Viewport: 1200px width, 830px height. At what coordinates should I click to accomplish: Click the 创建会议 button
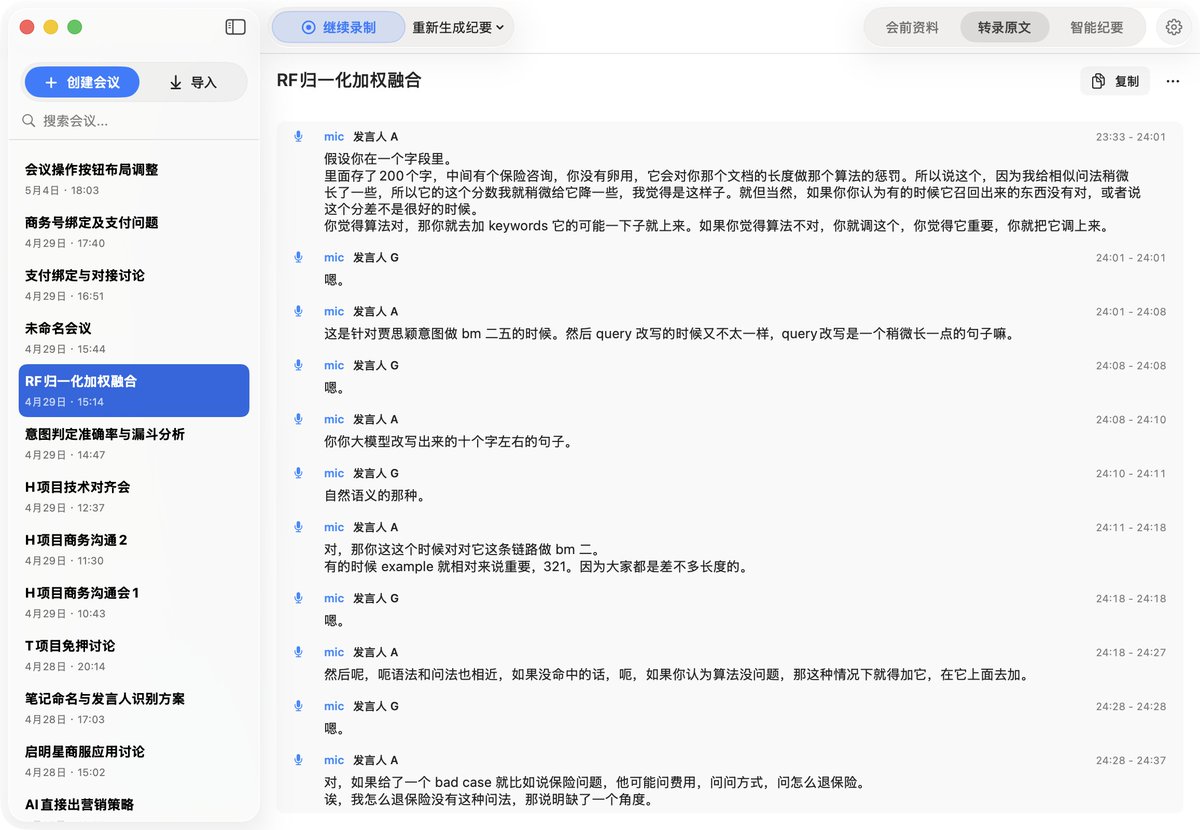pyautogui.click(x=82, y=82)
